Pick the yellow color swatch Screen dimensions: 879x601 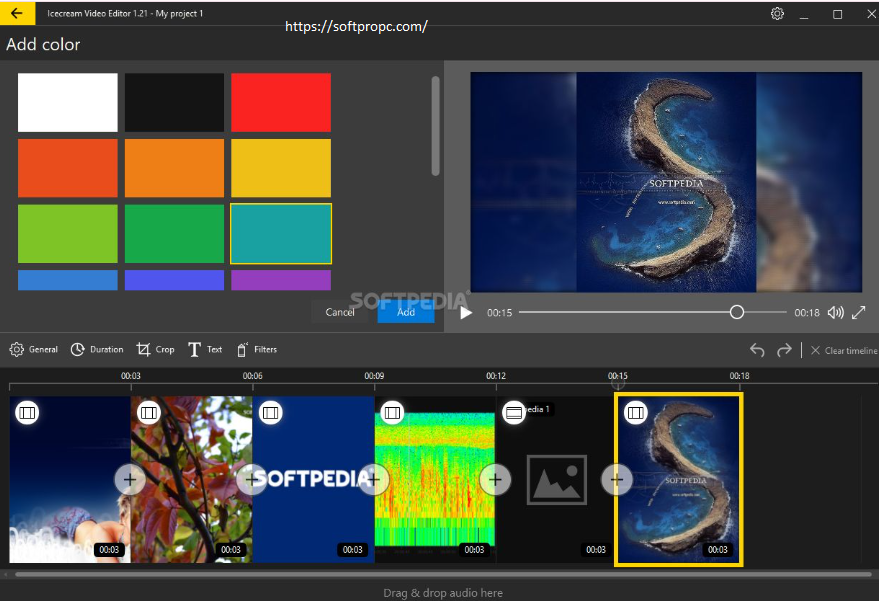point(281,168)
